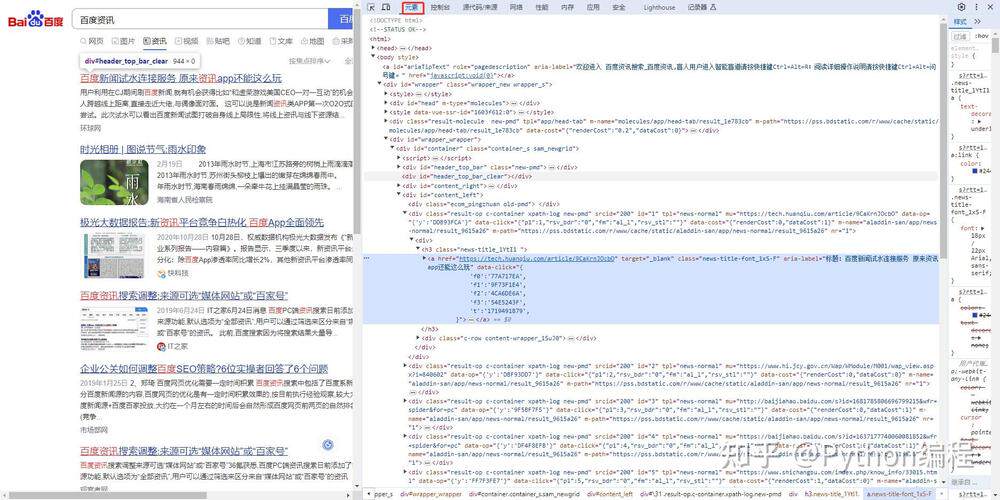Expand the <head> node
Image resolution: width=1000 pixels, height=500 pixels.
point(374,48)
